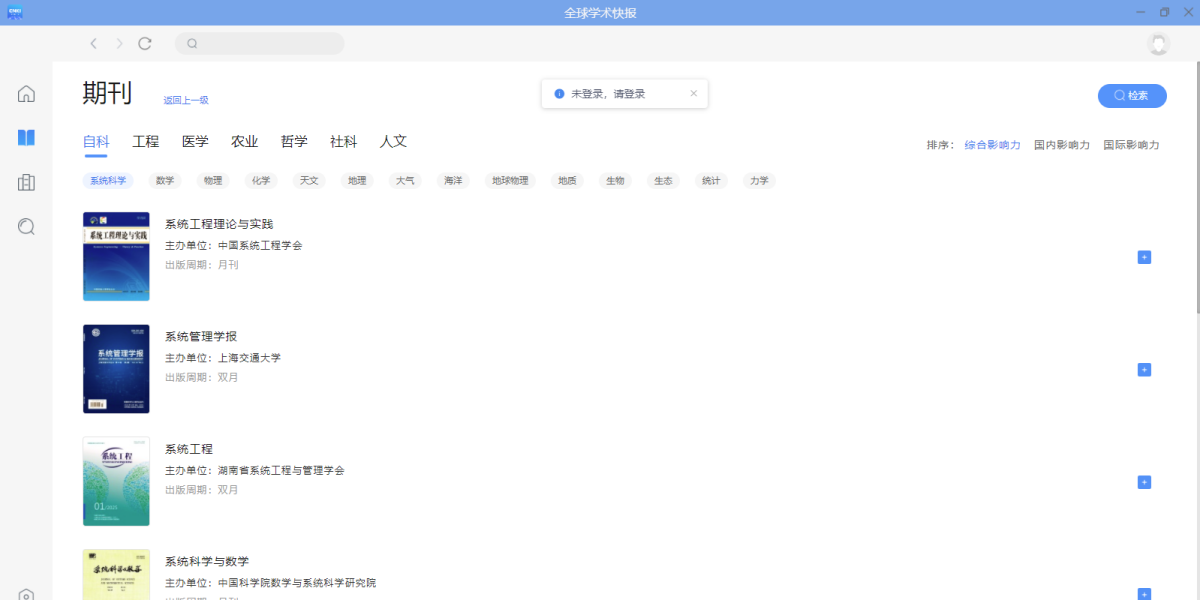Image resolution: width=1200 pixels, height=600 pixels.
Task: Click inside the top search input box
Action: pyautogui.click(x=260, y=43)
